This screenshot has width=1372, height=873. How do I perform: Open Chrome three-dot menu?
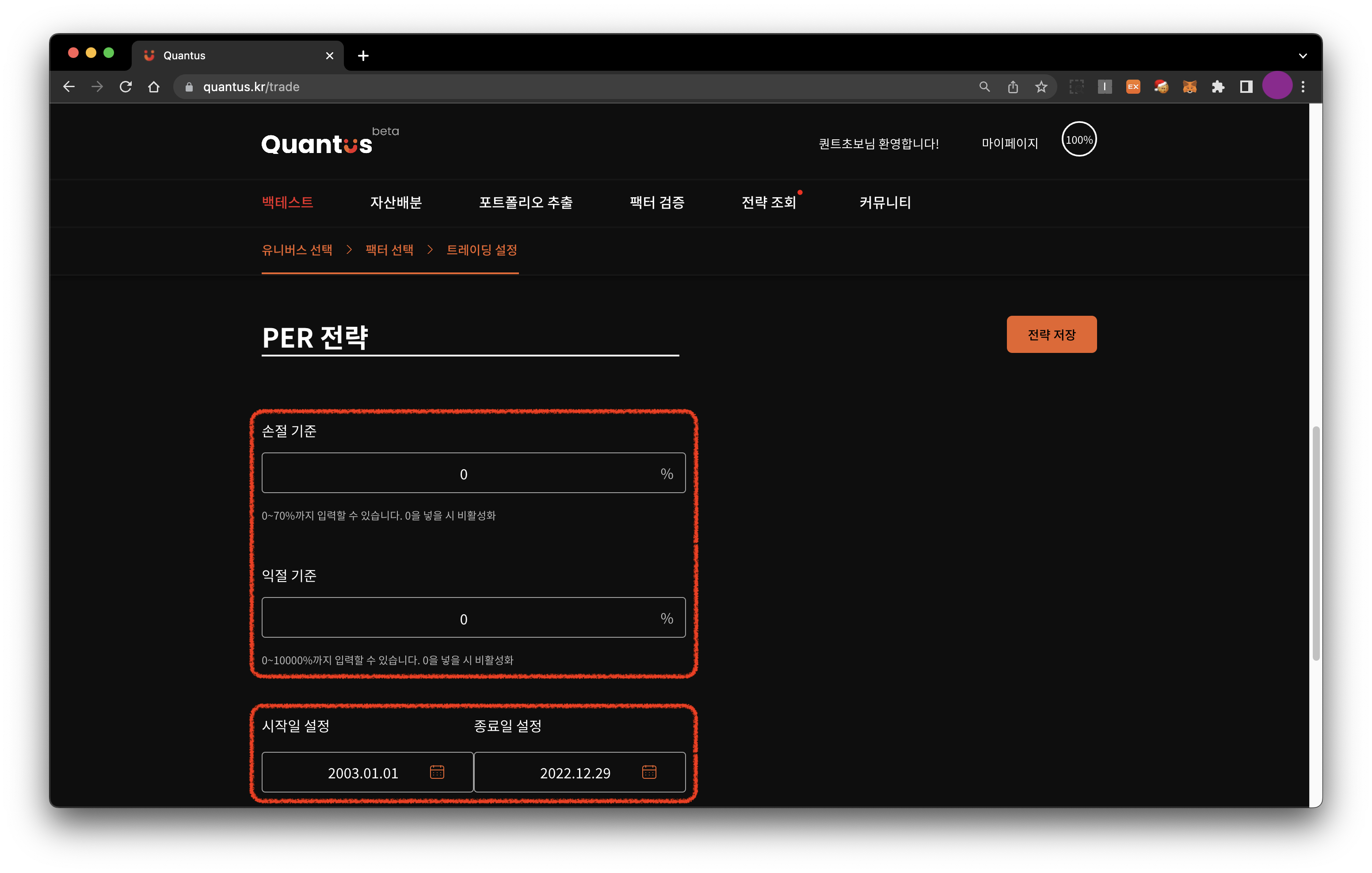tap(1303, 87)
